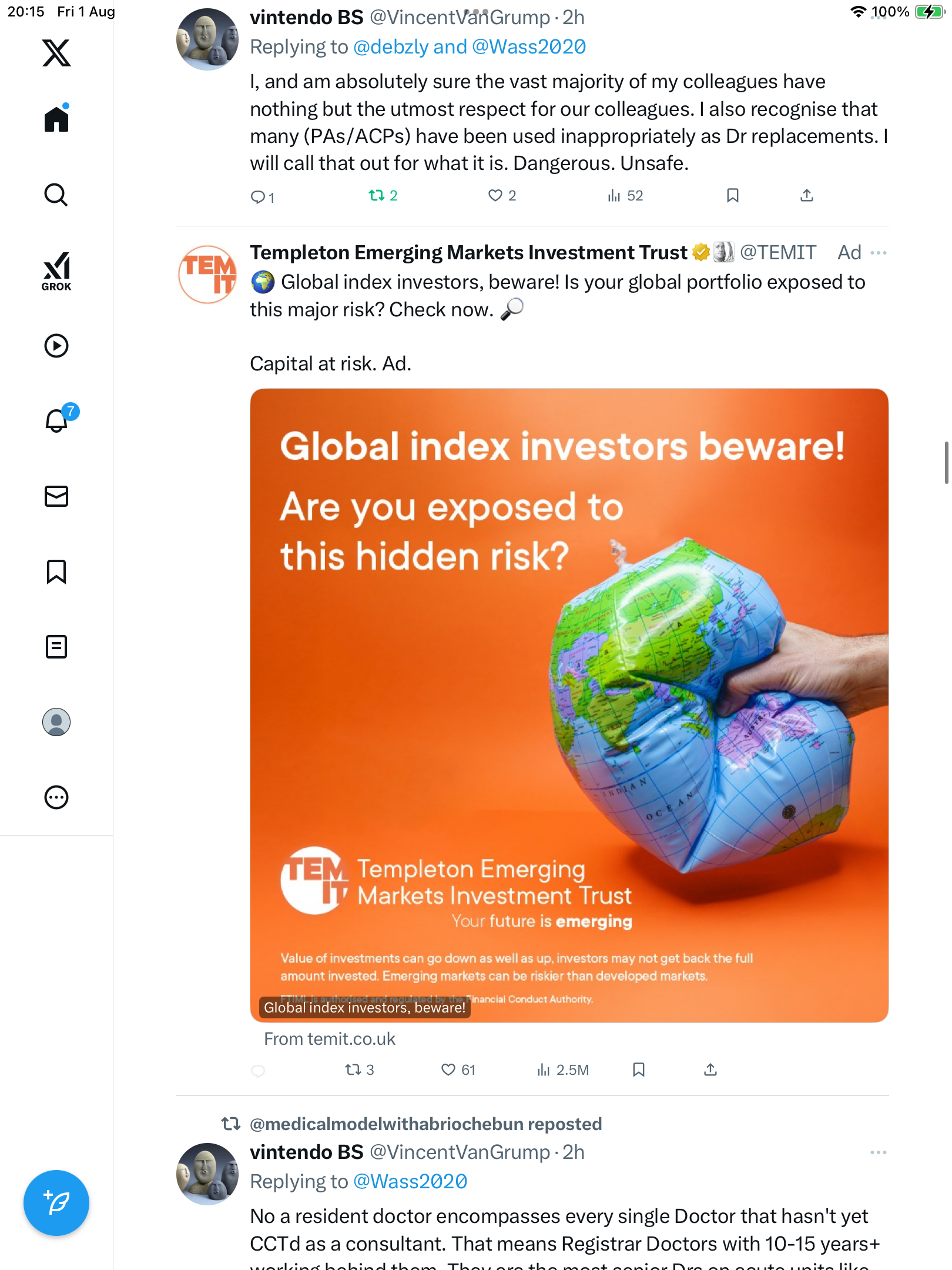Open the X logo home
The height and width of the screenshot is (1270, 952).
coord(56,53)
